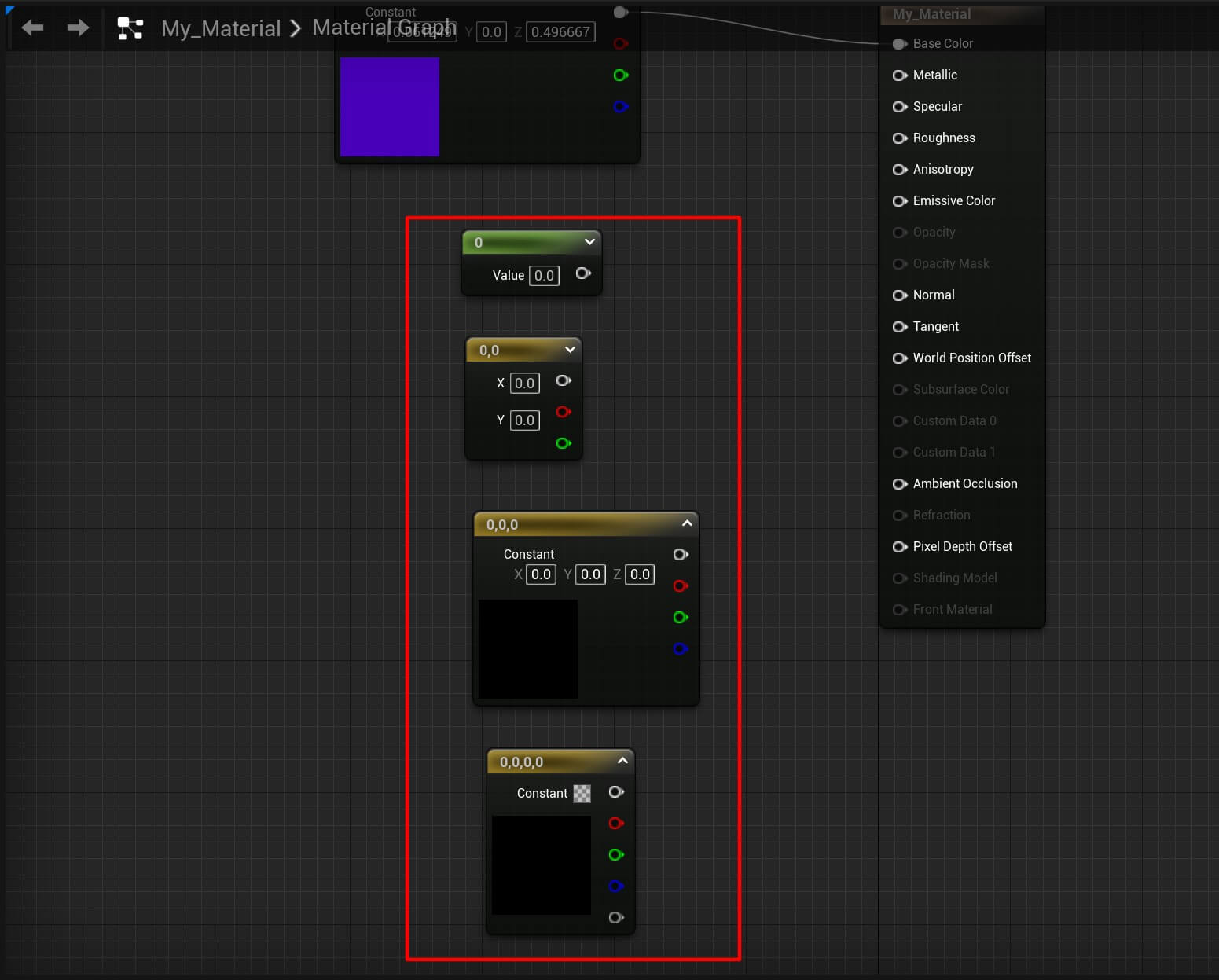Collapse the 0,0 node via its chevron
The image size is (1219, 980).
click(570, 350)
